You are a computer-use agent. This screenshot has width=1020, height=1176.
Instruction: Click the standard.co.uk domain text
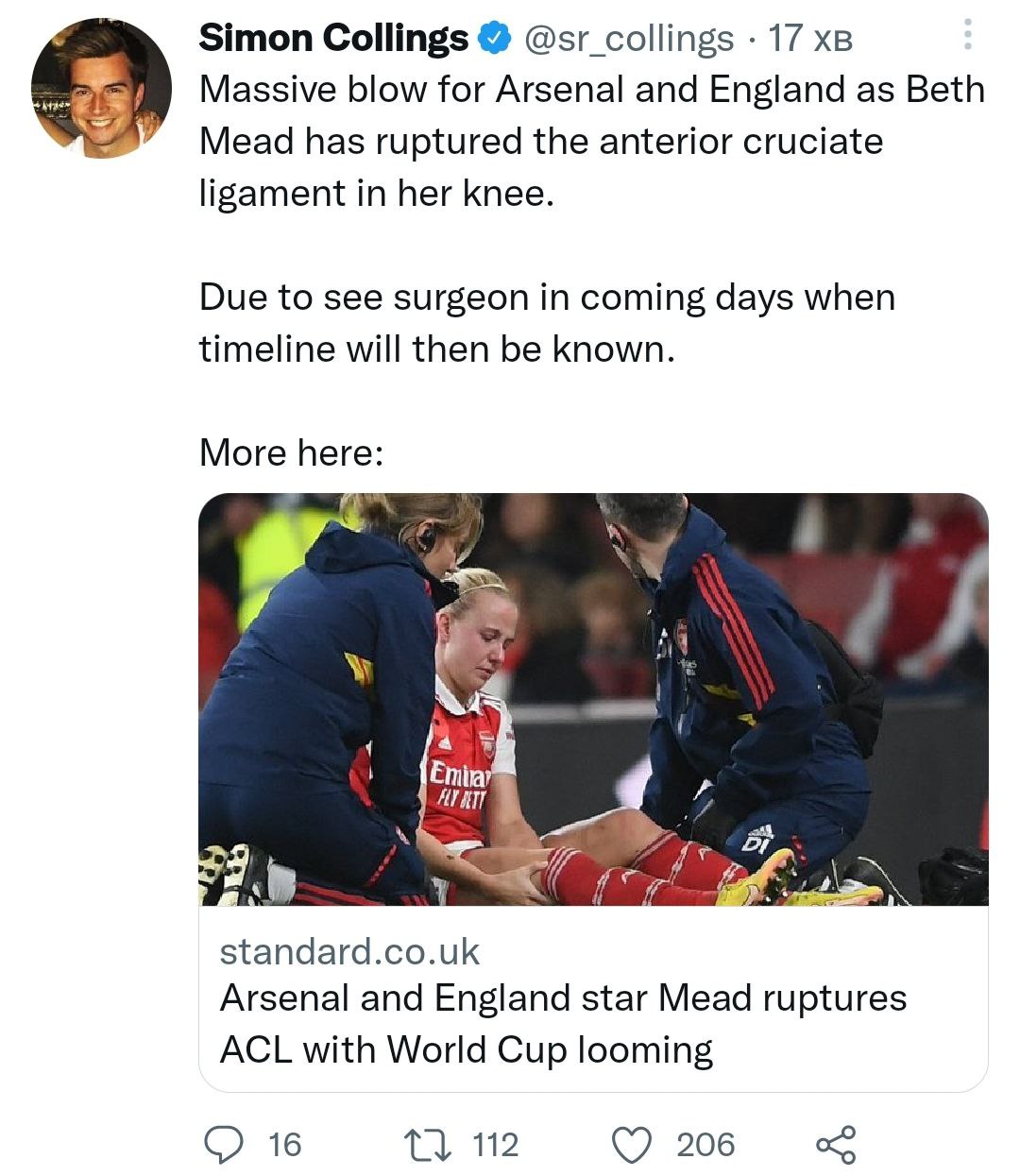click(349, 951)
